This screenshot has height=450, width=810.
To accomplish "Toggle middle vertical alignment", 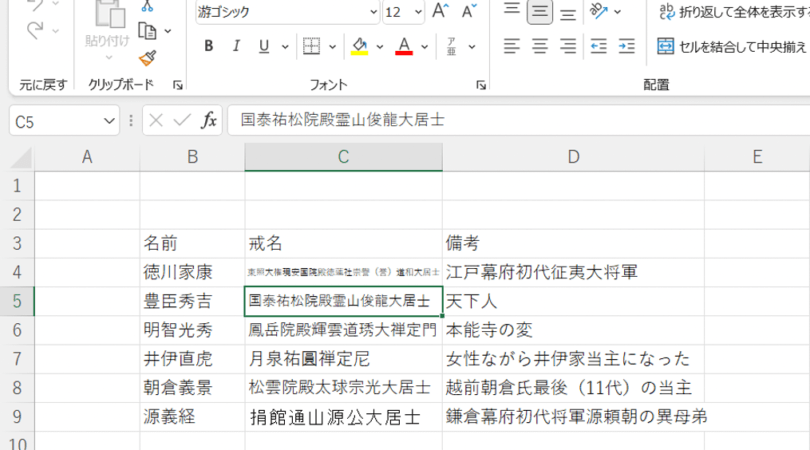I will pyautogui.click(x=540, y=11).
